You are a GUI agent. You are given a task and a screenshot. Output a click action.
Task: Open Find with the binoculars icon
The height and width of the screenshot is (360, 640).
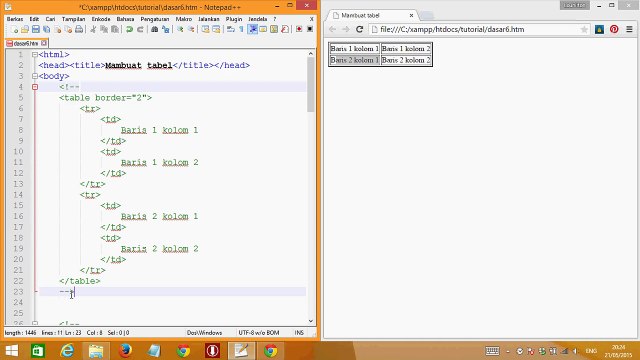click(155, 29)
